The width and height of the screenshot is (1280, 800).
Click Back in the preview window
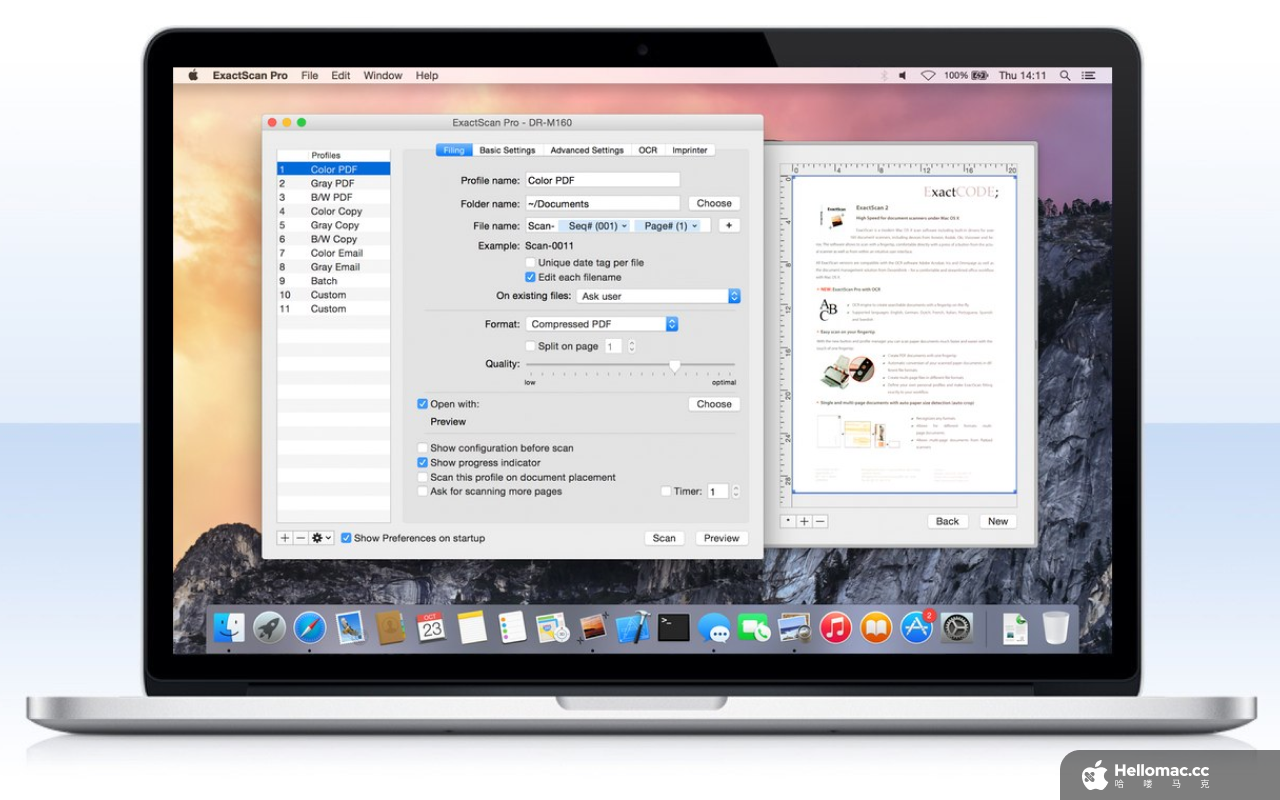click(x=947, y=521)
